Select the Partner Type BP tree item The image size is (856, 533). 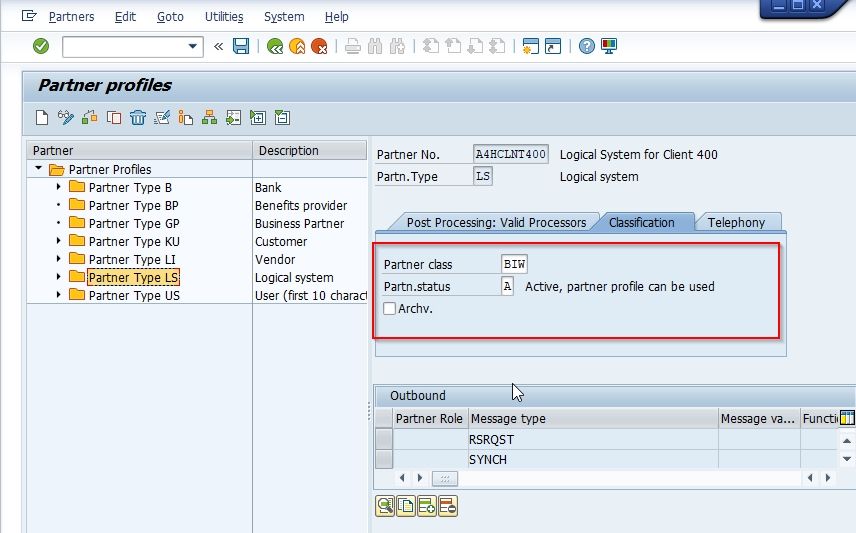[133, 205]
